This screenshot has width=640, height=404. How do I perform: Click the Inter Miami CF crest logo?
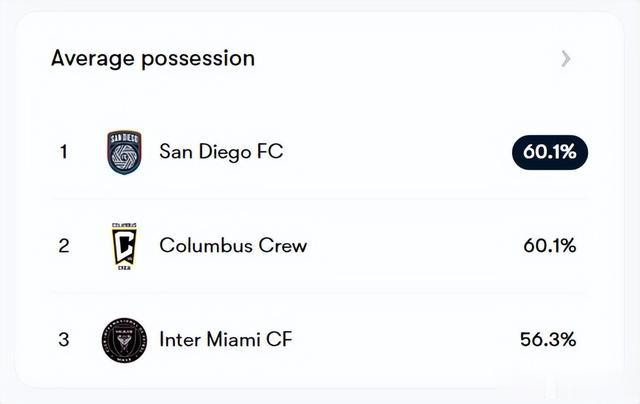click(124, 340)
